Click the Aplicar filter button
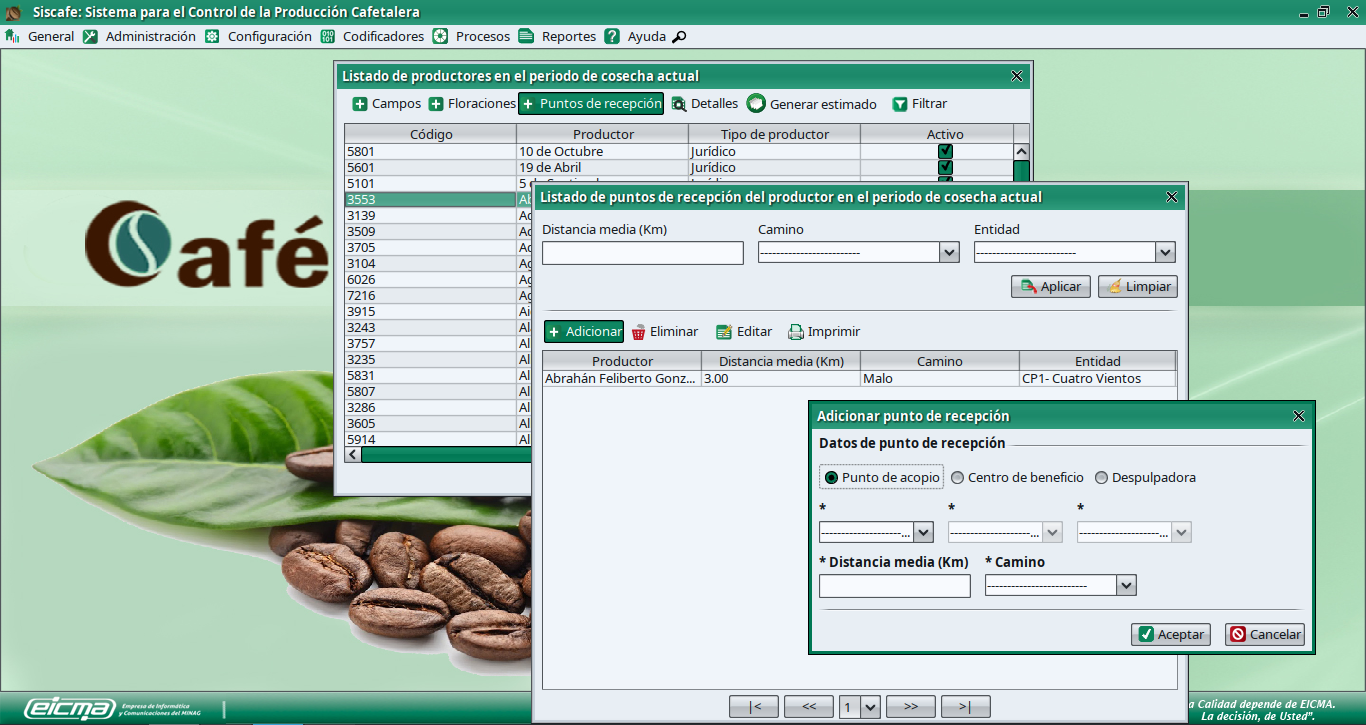The height and width of the screenshot is (725, 1366). [x=1050, y=287]
